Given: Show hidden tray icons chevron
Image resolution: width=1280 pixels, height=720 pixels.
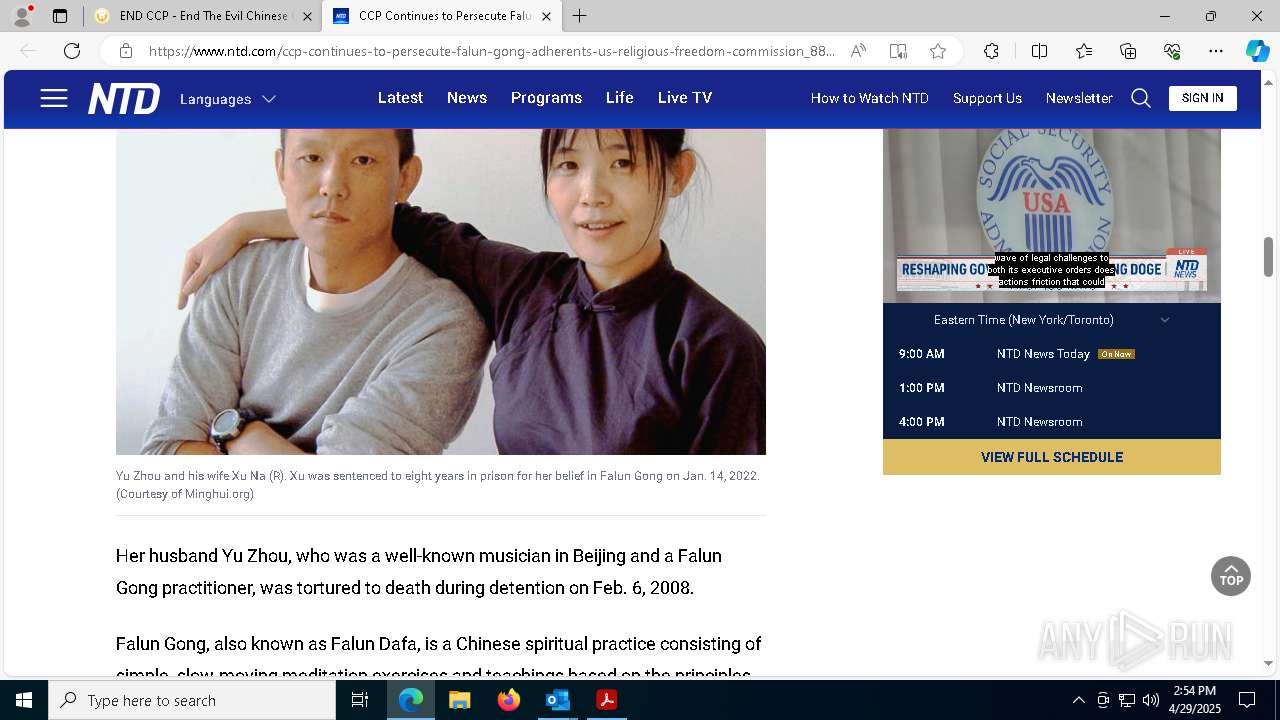Looking at the screenshot, I should tap(1079, 700).
